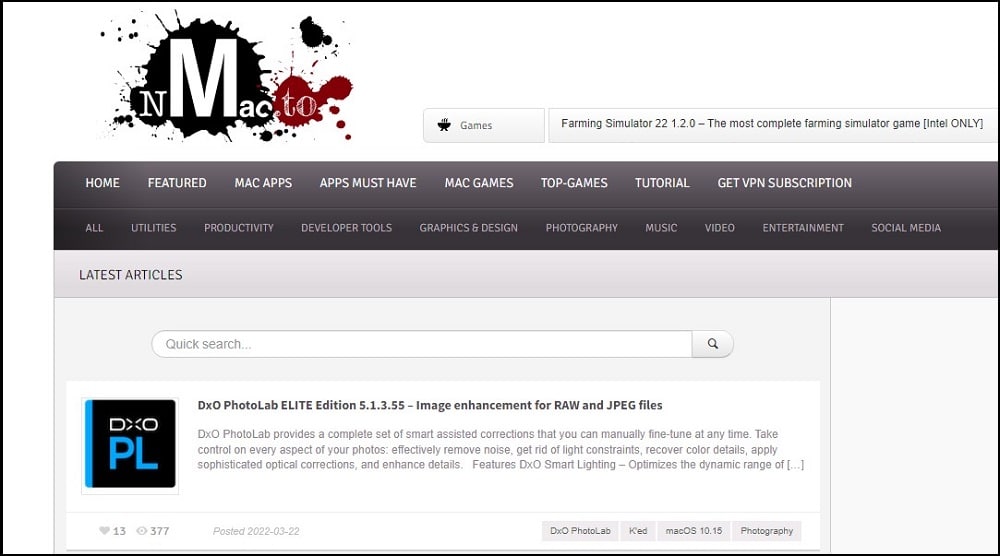Click the LATEST ARTICLES heading
The width and height of the screenshot is (1000, 556).
(x=131, y=275)
